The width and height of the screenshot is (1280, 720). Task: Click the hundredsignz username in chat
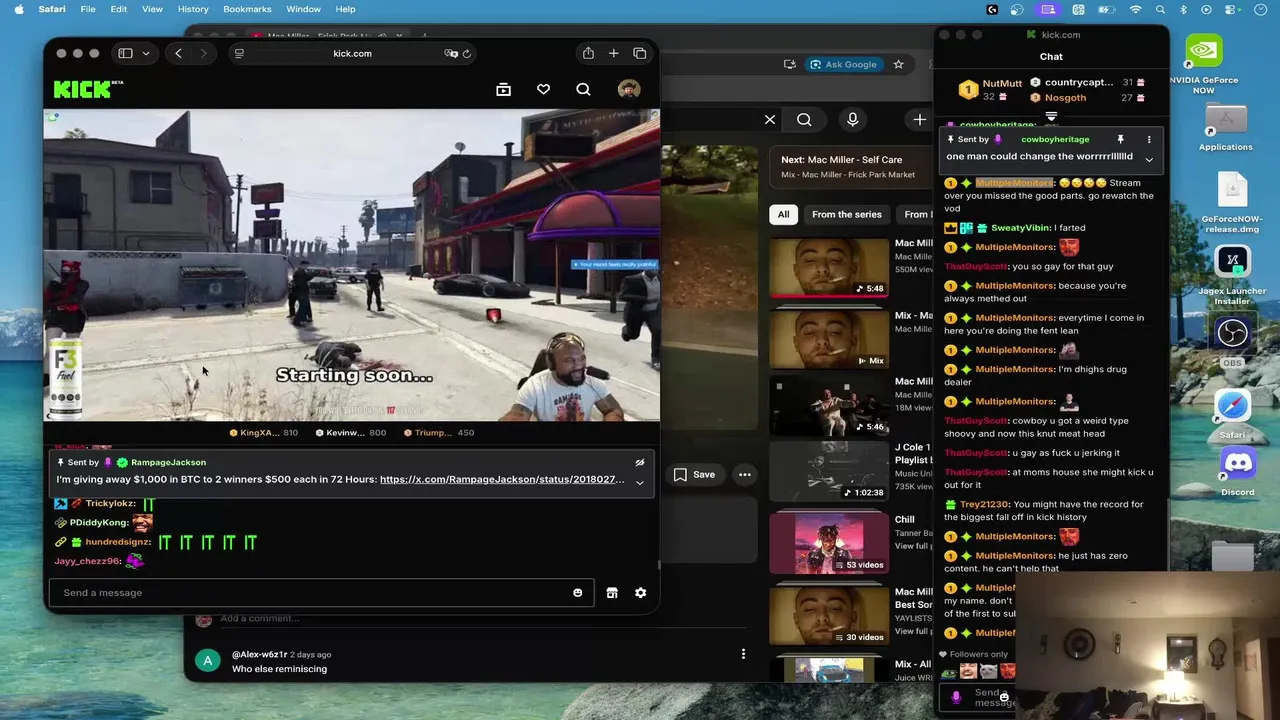117,542
